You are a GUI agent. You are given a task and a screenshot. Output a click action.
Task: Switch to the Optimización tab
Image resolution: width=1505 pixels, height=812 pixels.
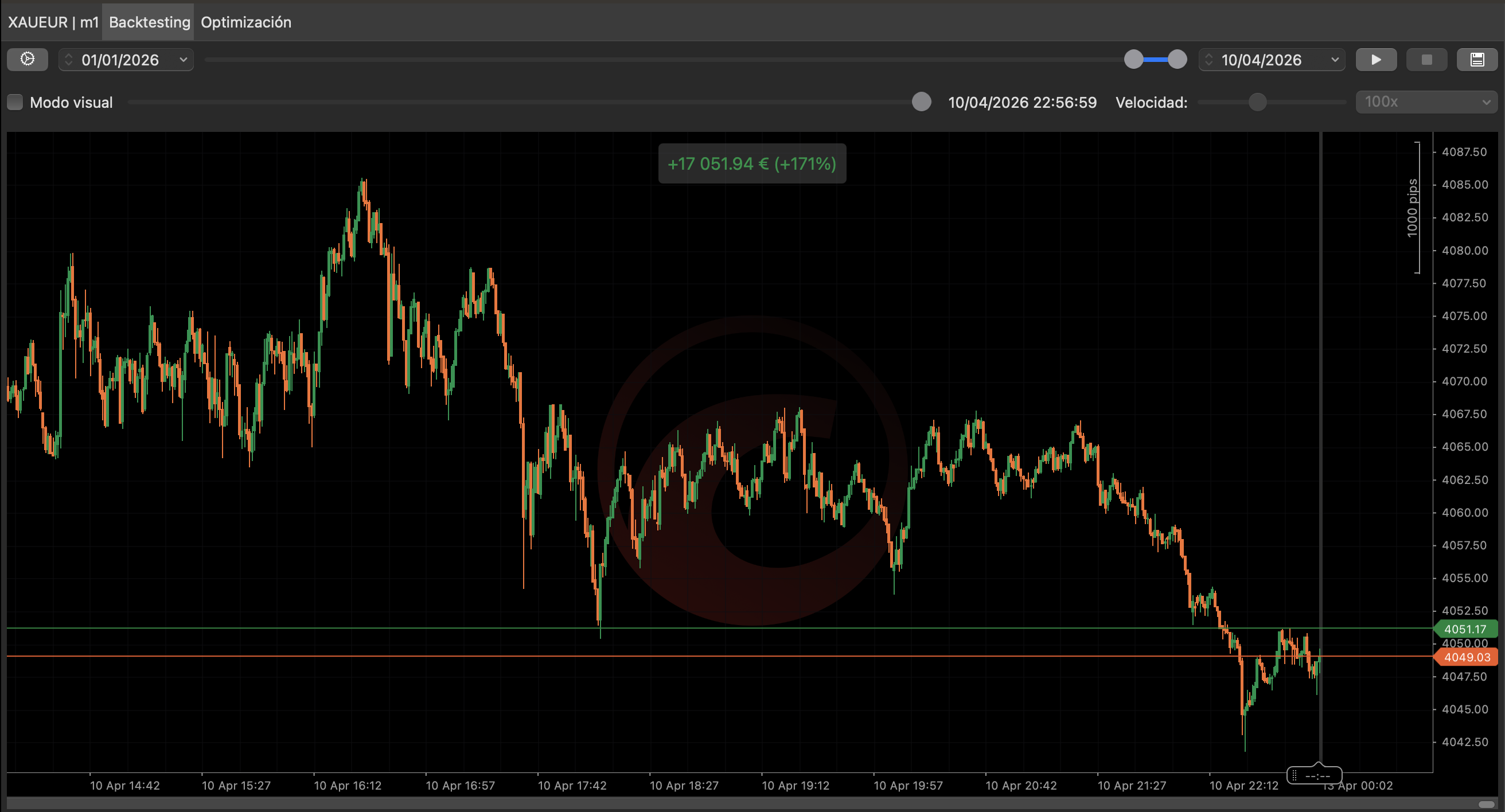pos(245,22)
